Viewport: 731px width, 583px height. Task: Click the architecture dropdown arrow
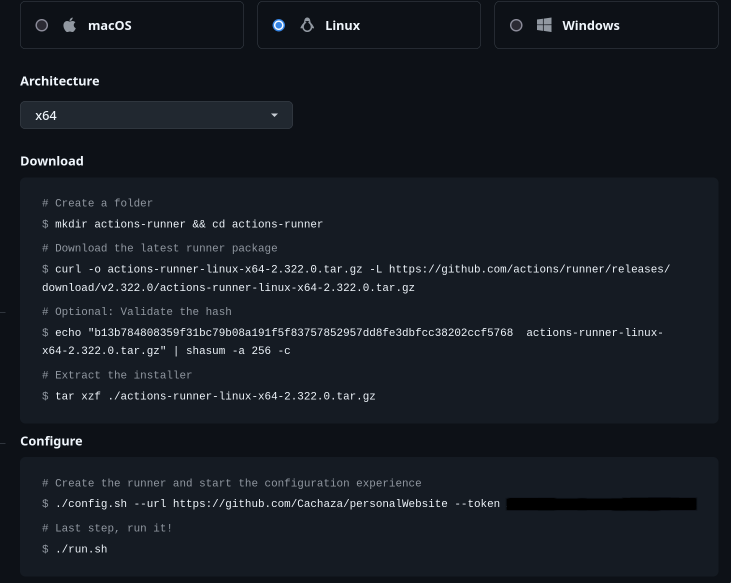275,115
